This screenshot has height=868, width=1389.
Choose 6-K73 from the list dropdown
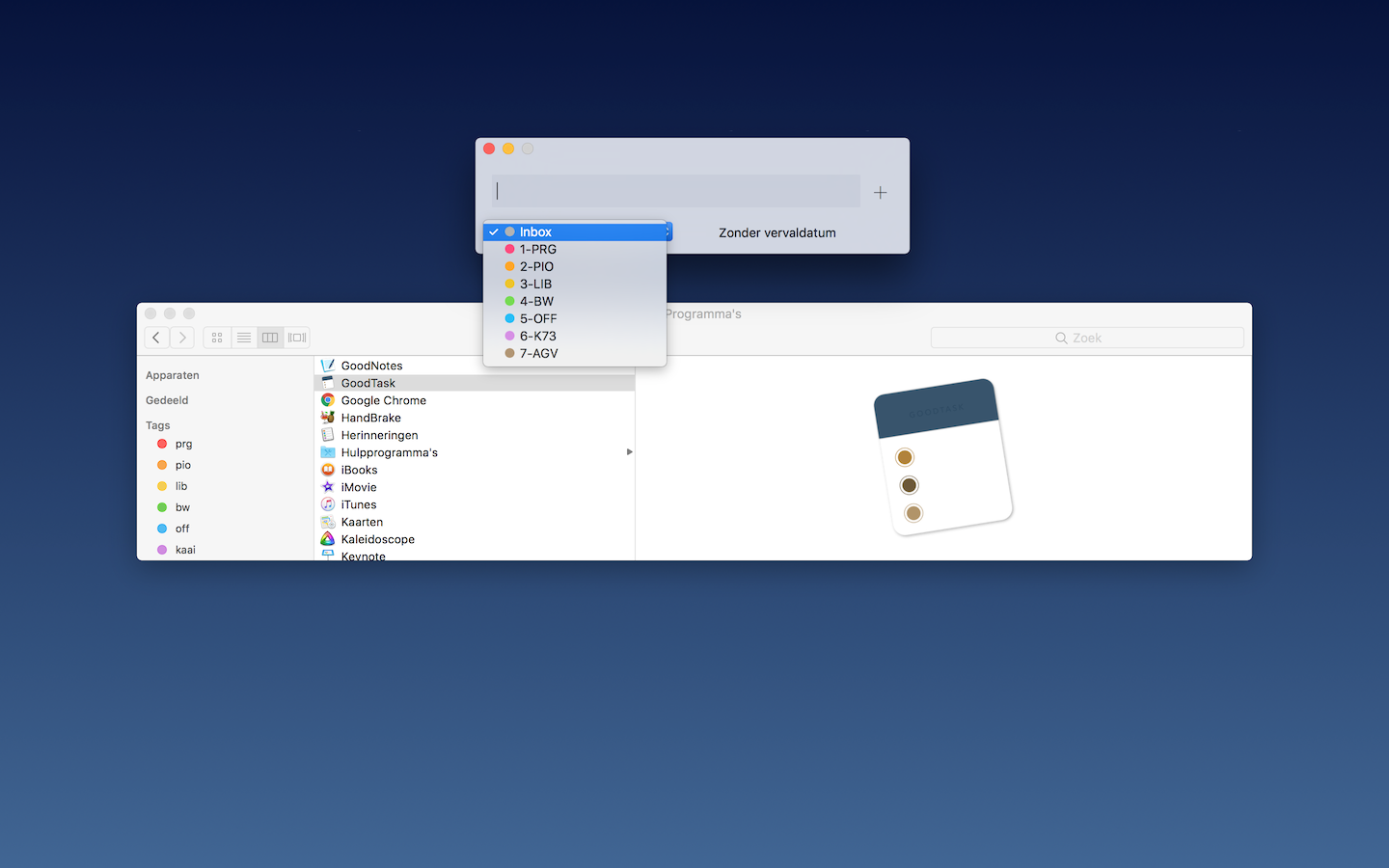point(575,336)
